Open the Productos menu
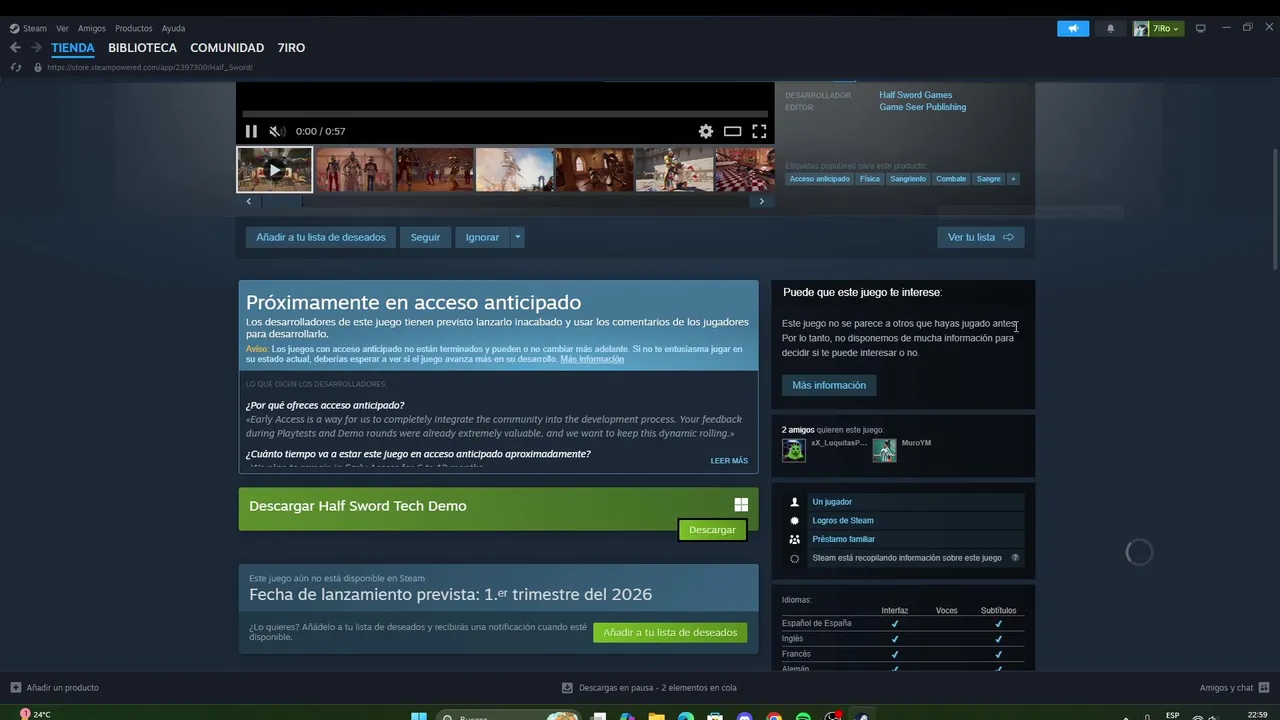Image resolution: width=1280 pixels, height=720 pixels. pos(134,28)
